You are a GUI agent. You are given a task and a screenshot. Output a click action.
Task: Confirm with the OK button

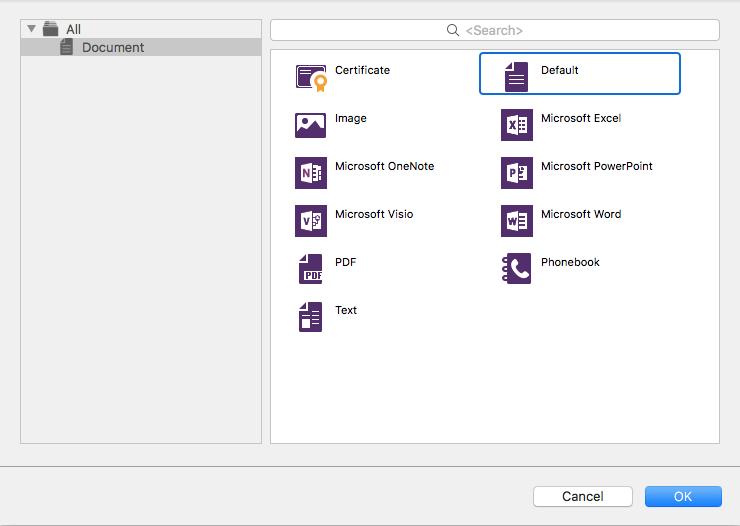coord(683,496)
